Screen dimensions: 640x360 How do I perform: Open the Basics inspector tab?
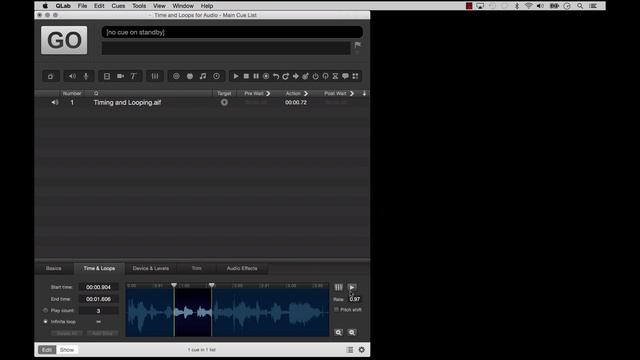53,268
